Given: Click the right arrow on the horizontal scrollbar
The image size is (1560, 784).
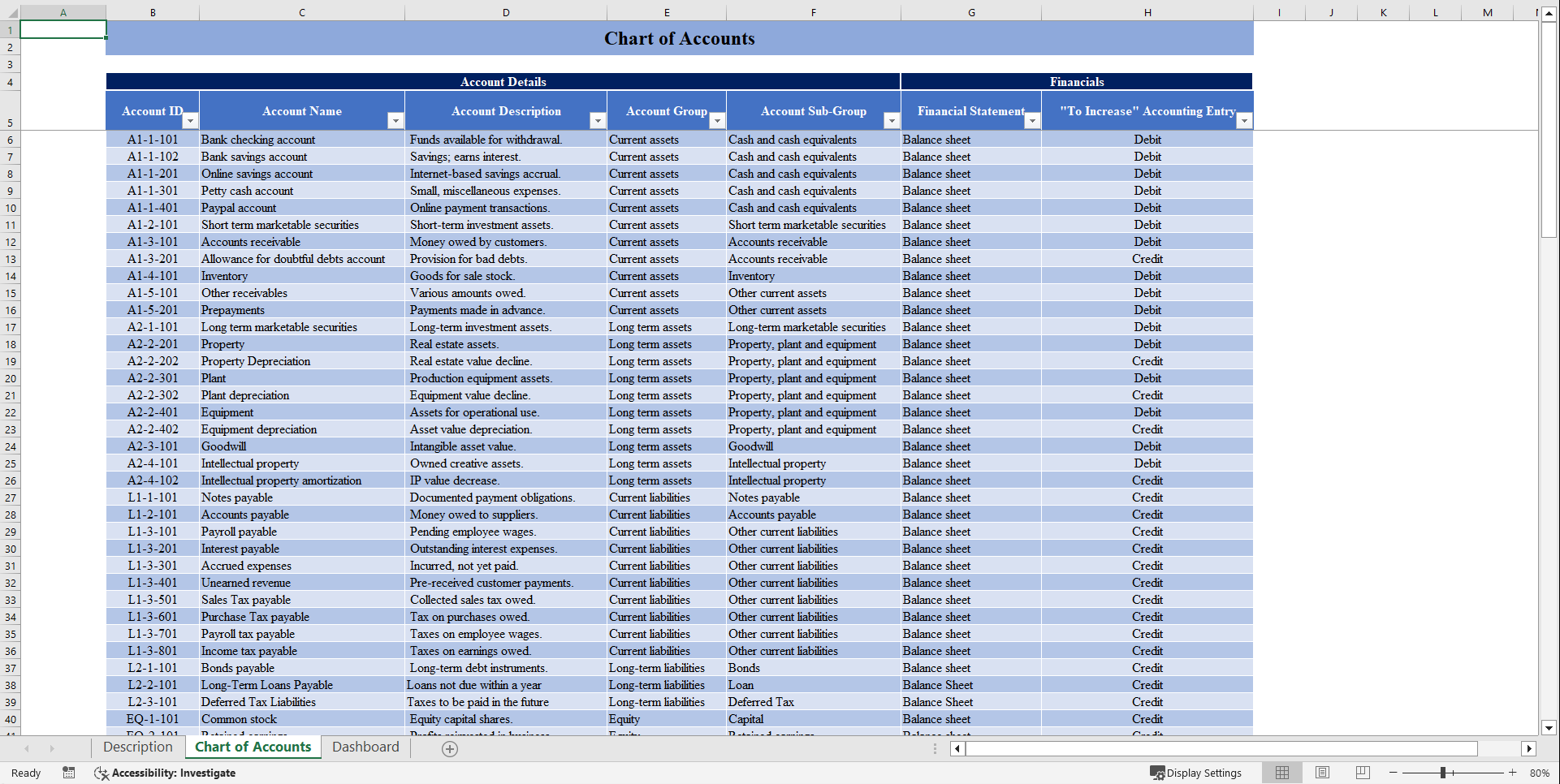Looking at the screenshot, I should tap(1529, 748).
